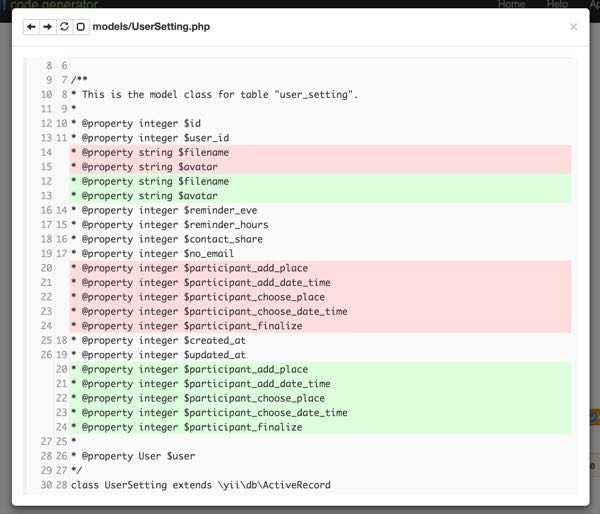The image size is (600, 514).
Task: Select the removed '$participant_finalize' red line
Action: tap(321, 326)
